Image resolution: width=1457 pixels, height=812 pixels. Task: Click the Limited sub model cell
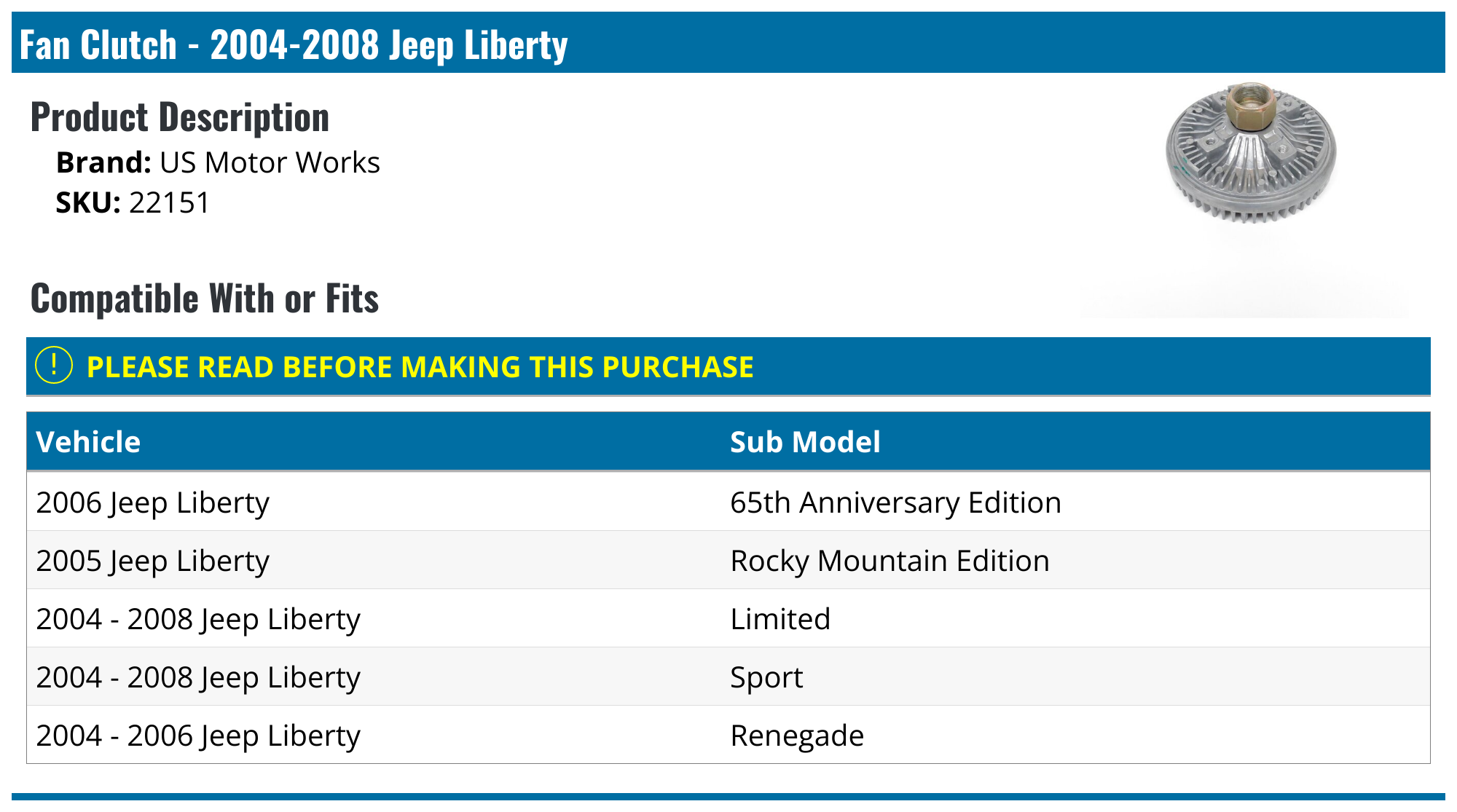pyautogui.click(x=780, y=619)
